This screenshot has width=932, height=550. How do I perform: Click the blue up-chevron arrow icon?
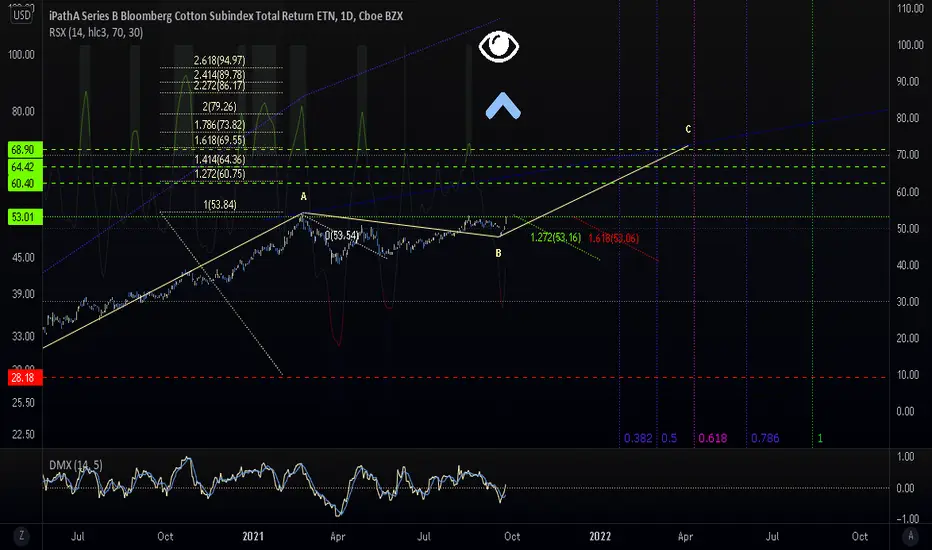point(503,106)
